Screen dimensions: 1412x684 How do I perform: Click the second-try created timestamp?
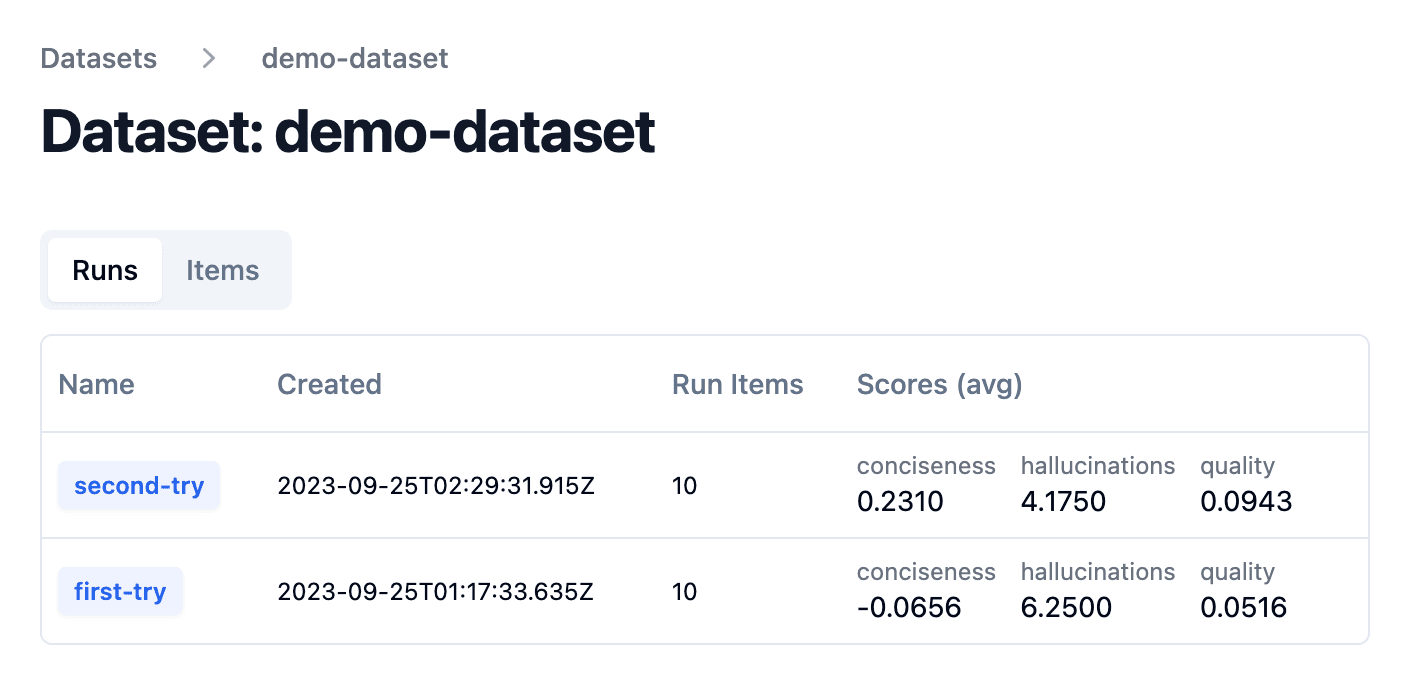(436, 485)
